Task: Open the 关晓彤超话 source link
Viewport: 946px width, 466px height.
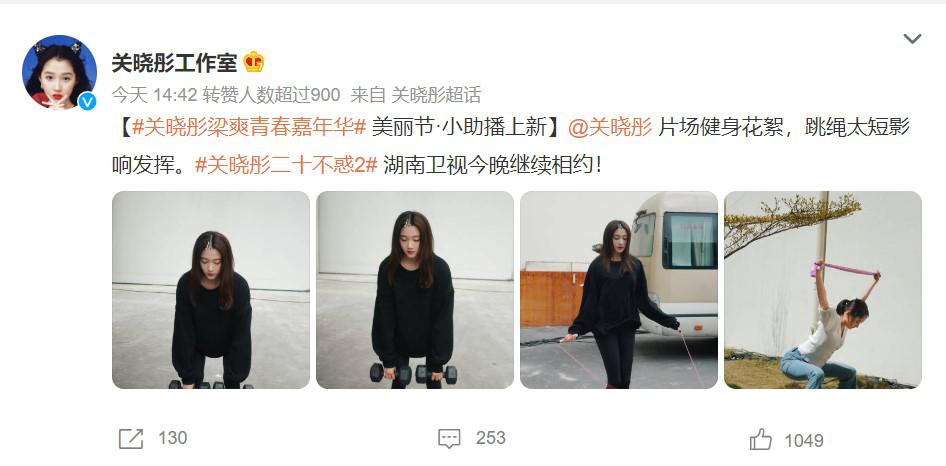Action: click(436, 94)
